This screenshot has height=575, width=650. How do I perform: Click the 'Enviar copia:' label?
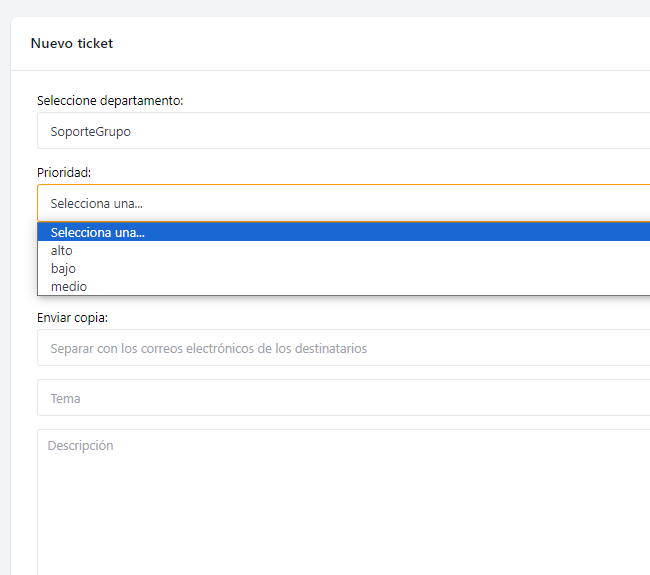(x=72, y=318)
